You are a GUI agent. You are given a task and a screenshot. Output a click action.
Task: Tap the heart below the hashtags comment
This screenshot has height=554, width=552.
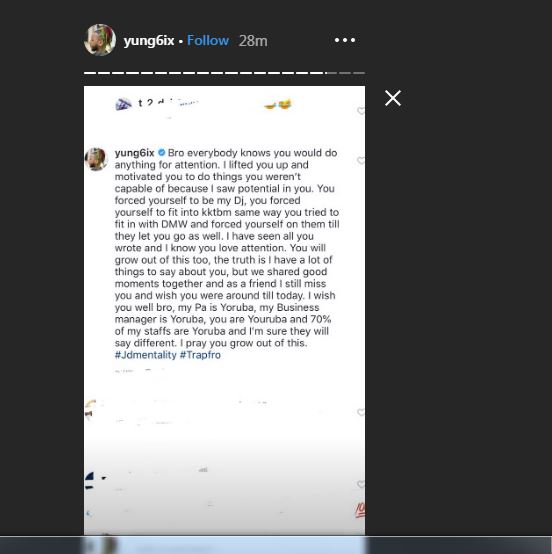(x=361, y=412)
